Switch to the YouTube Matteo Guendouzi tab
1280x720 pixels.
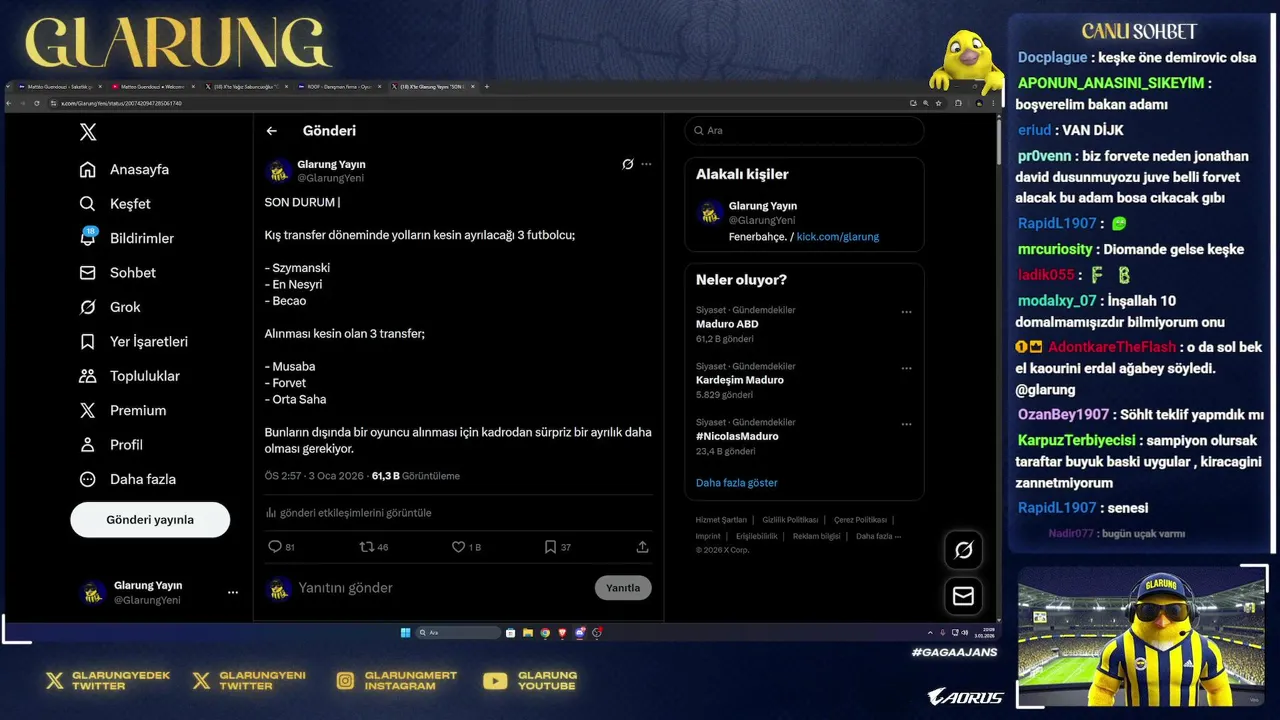tap(152, 87)
